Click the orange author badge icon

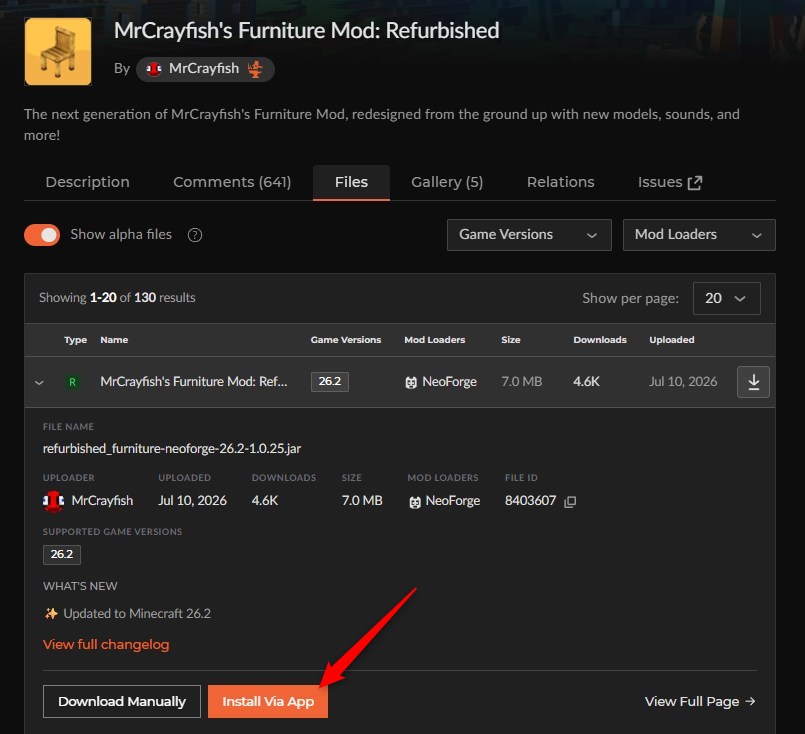click(255, 69)
